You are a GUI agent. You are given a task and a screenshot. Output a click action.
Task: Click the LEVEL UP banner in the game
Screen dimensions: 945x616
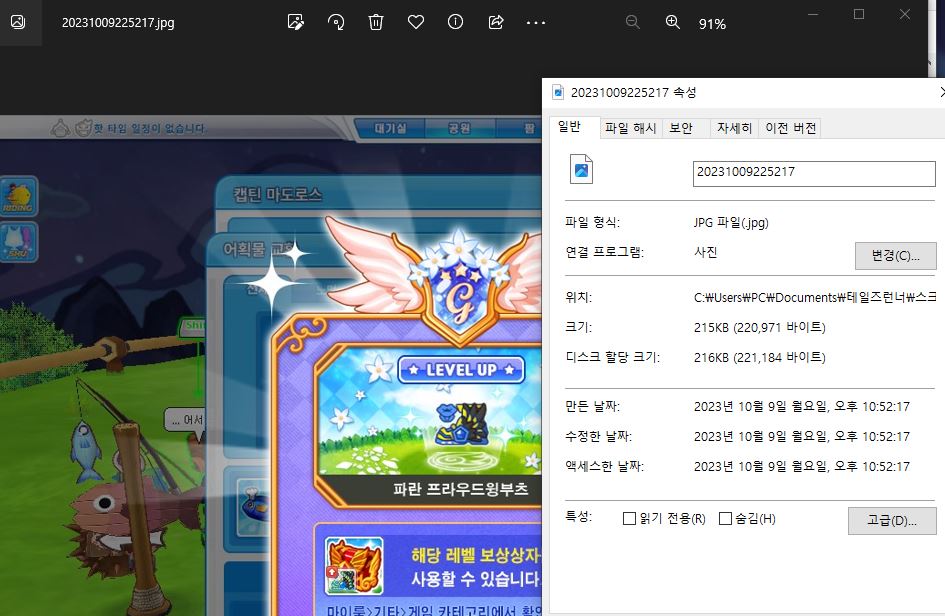tap(461, 369)
